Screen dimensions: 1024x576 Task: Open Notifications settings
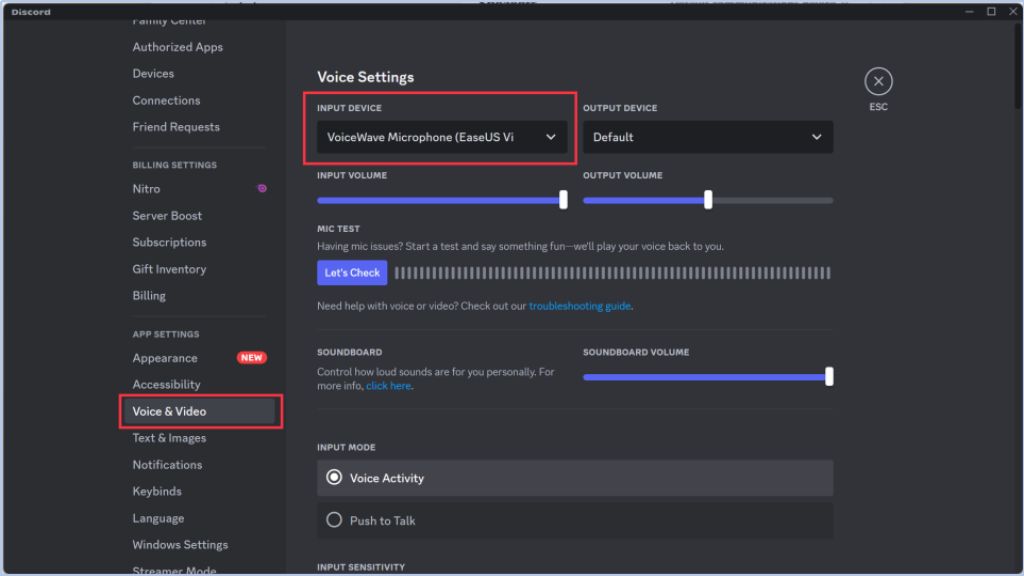pyautogui.click(x=167, y=465)
